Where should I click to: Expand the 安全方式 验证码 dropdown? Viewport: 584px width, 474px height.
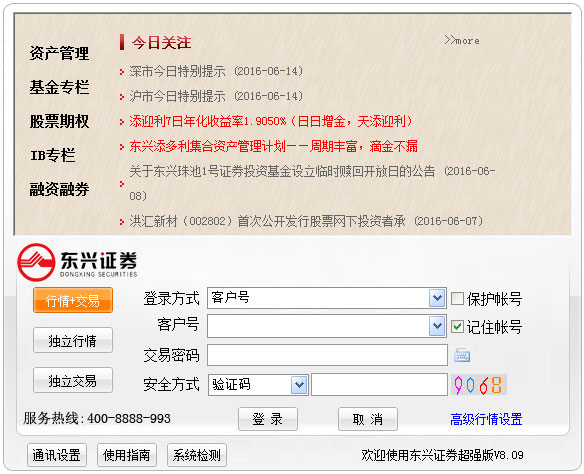(299, 385)
